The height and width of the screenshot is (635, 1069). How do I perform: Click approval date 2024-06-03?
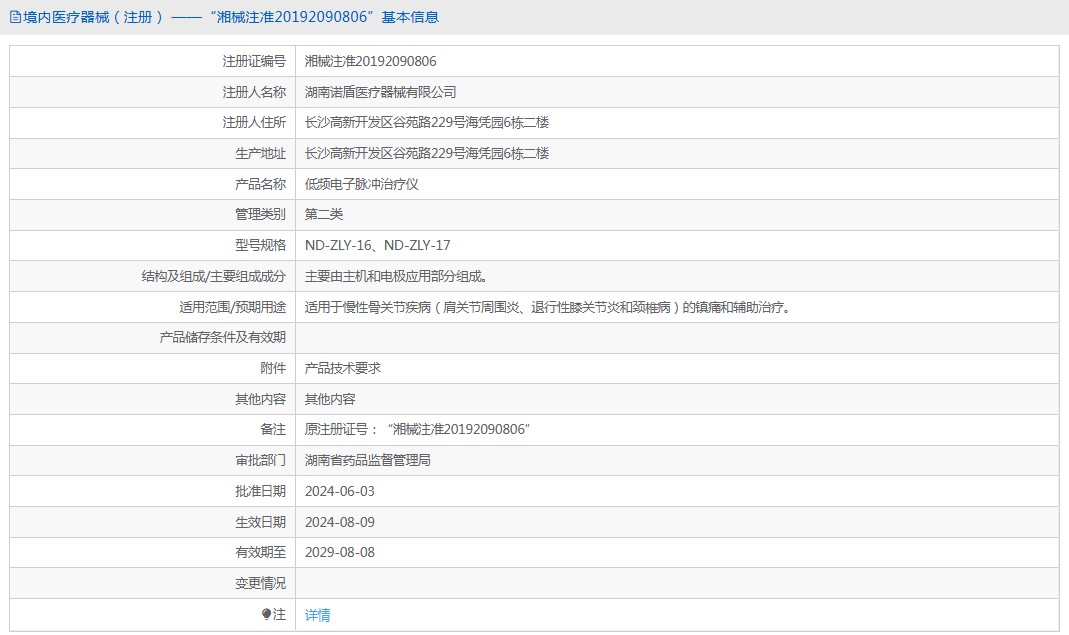point(340,491)
